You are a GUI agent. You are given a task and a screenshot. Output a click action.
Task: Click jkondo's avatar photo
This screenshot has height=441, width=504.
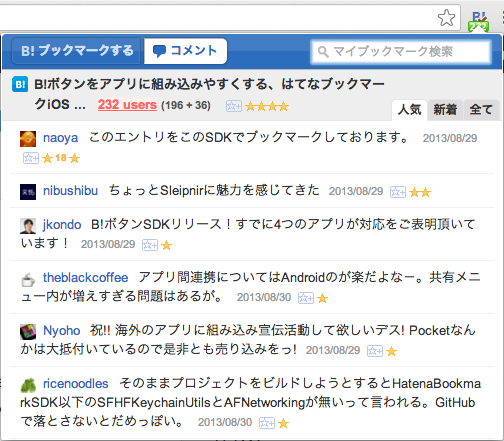coord(28,226)
